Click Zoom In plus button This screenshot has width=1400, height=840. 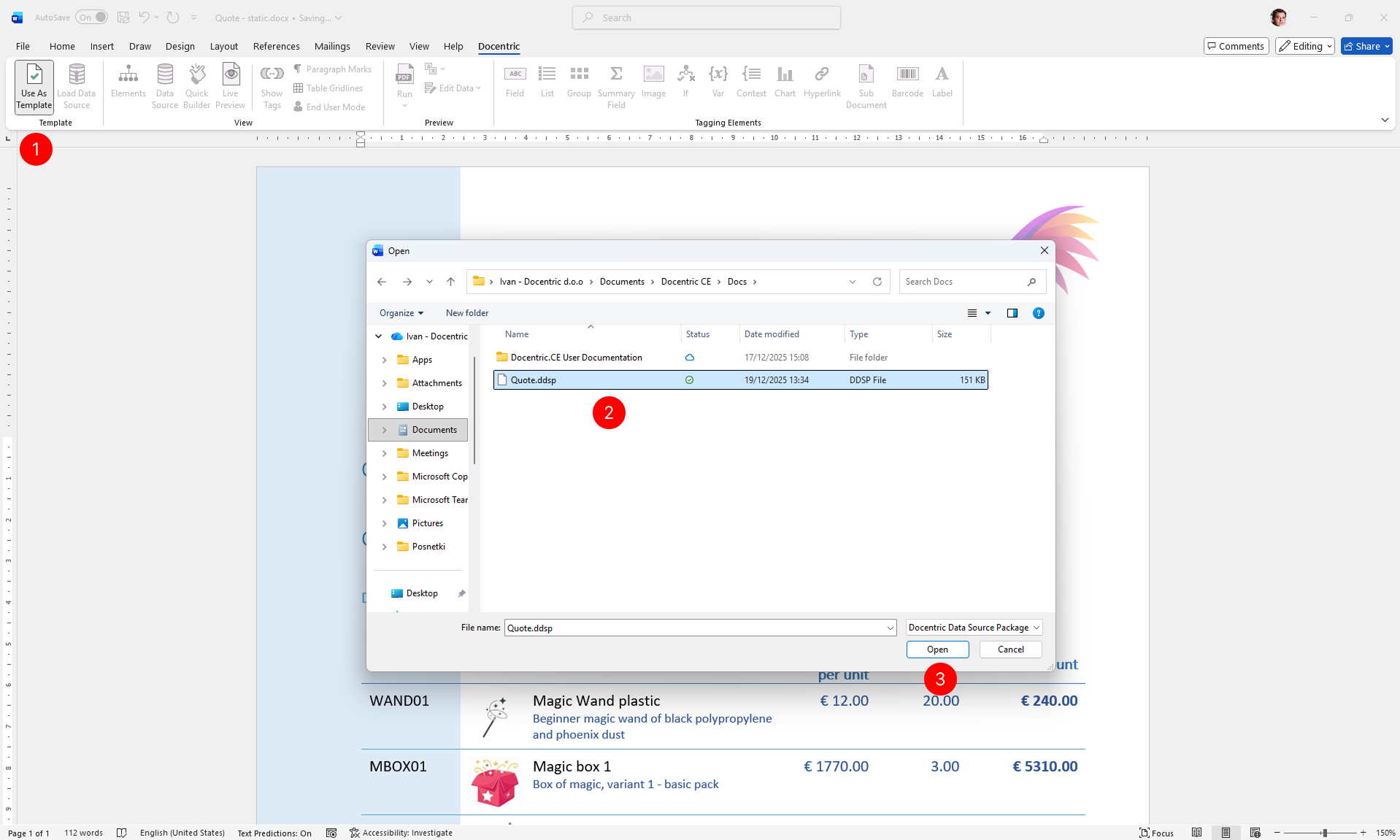(1363, 833)
